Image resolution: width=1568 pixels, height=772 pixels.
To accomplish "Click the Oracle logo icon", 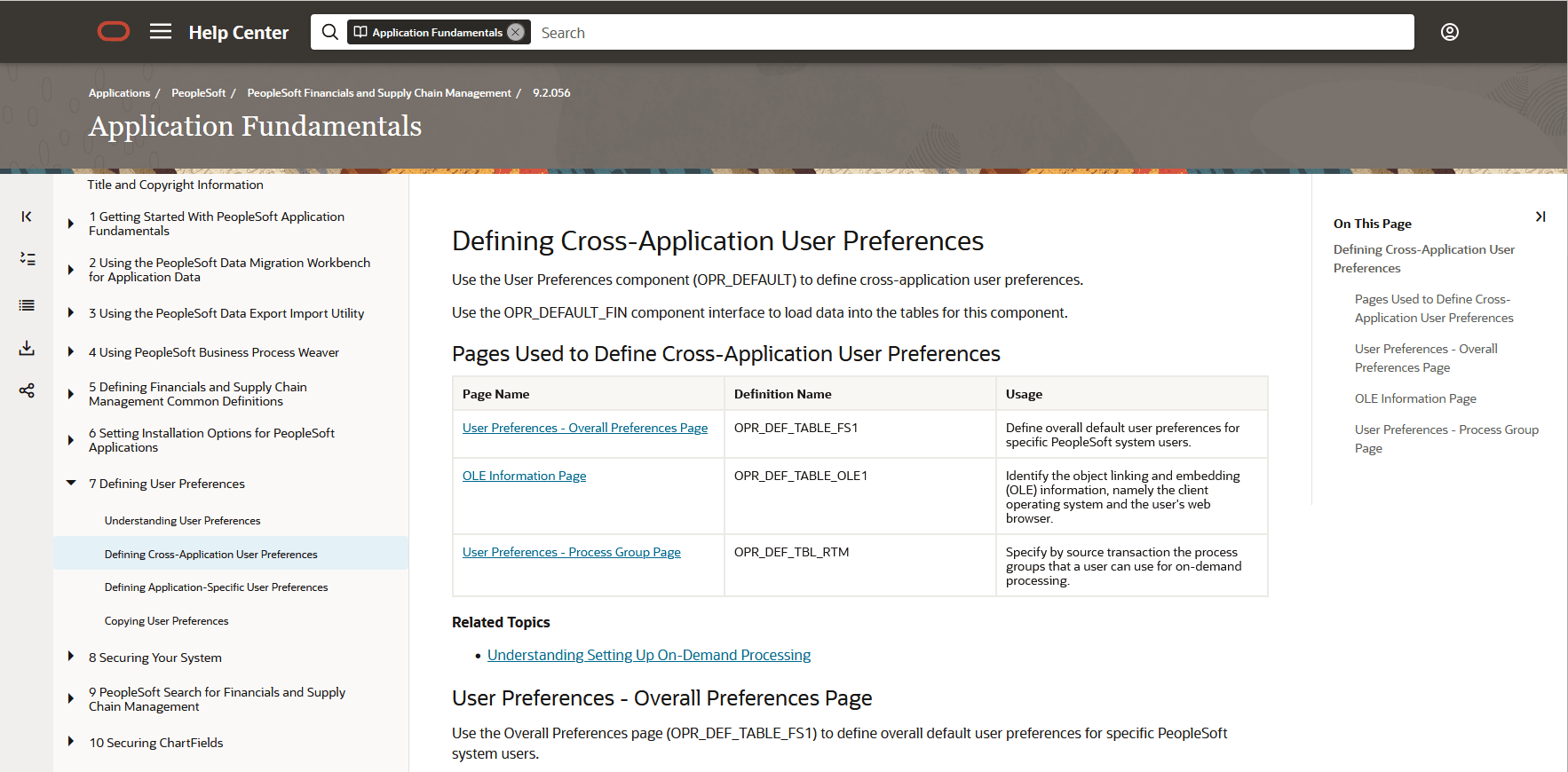I will tap(114, 32).
